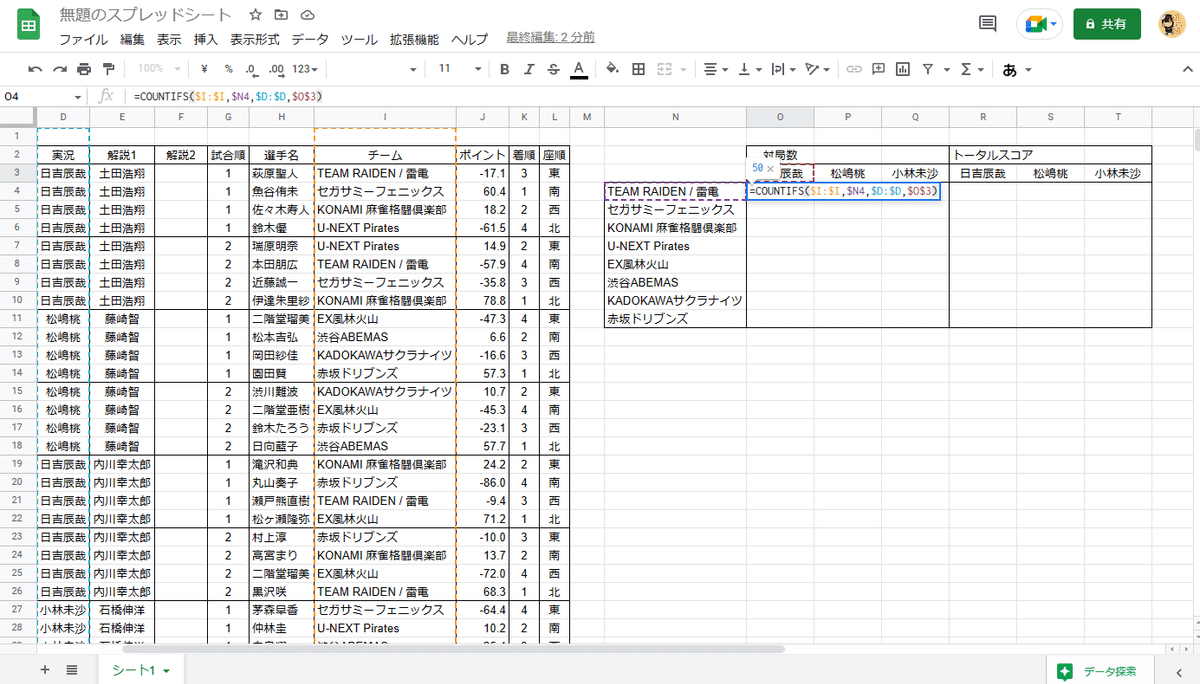Open the ファイル menu
This screenshot has width=1200, height=684.
click(x=84, y=40)
